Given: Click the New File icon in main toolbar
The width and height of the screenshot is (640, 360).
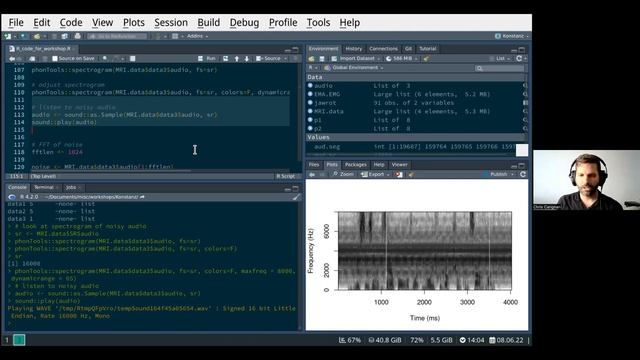Looking at the screenshot, I should coord(8,36).
